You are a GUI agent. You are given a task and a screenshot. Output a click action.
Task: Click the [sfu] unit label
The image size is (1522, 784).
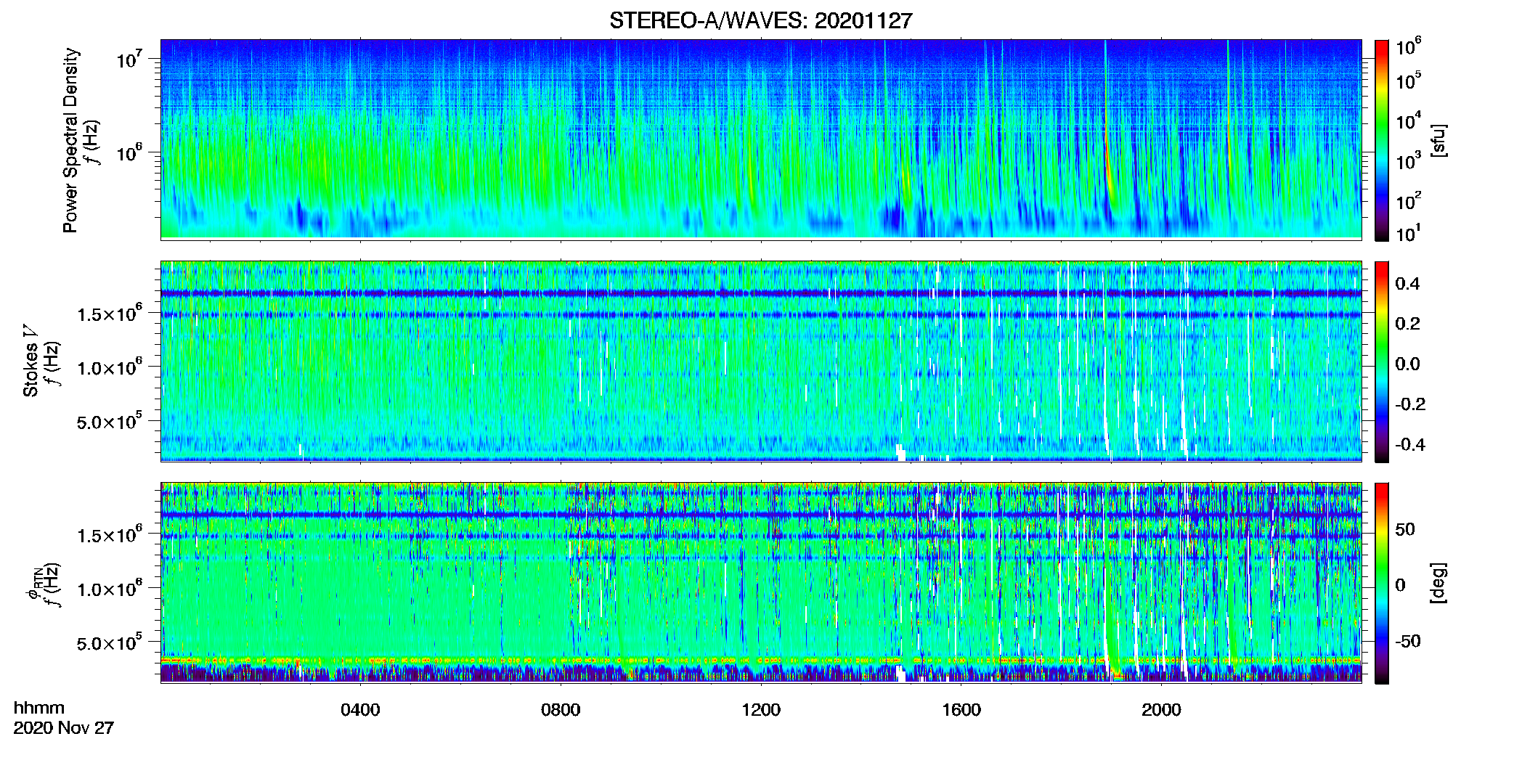[x=1438, y=140]
